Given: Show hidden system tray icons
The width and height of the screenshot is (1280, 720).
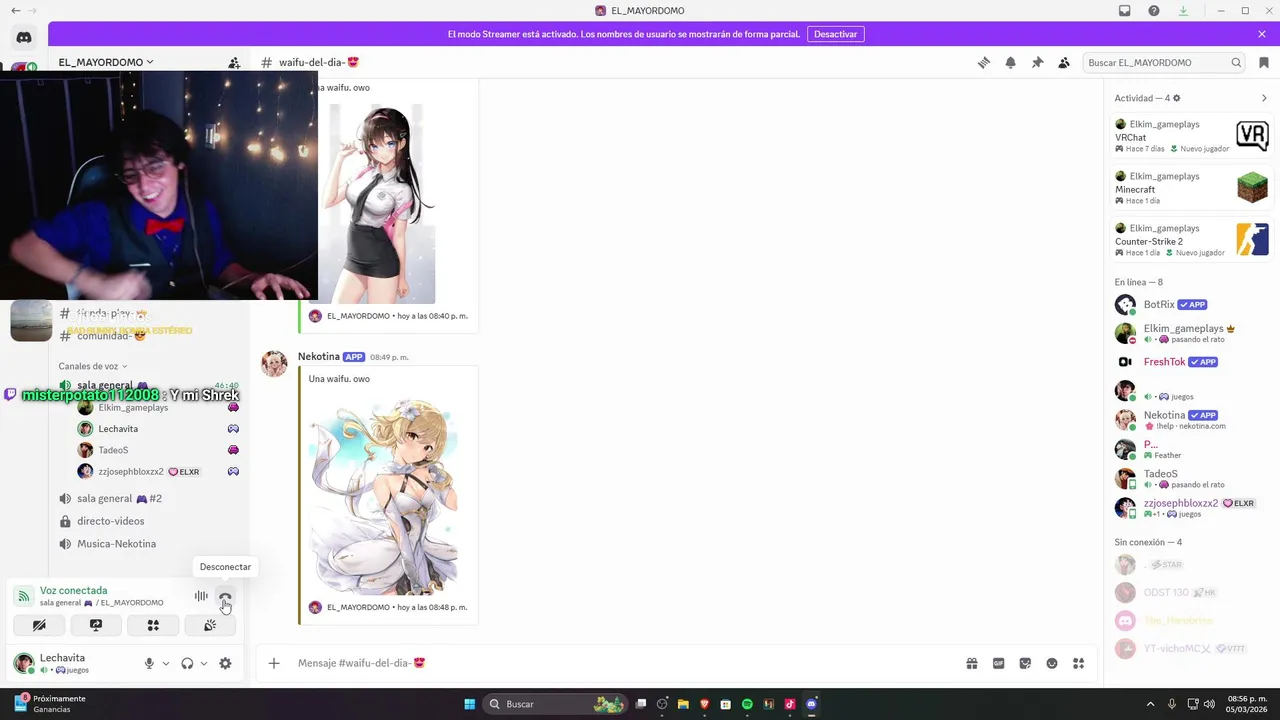Looking at the screenshot, I should [x=1150, y=704].
